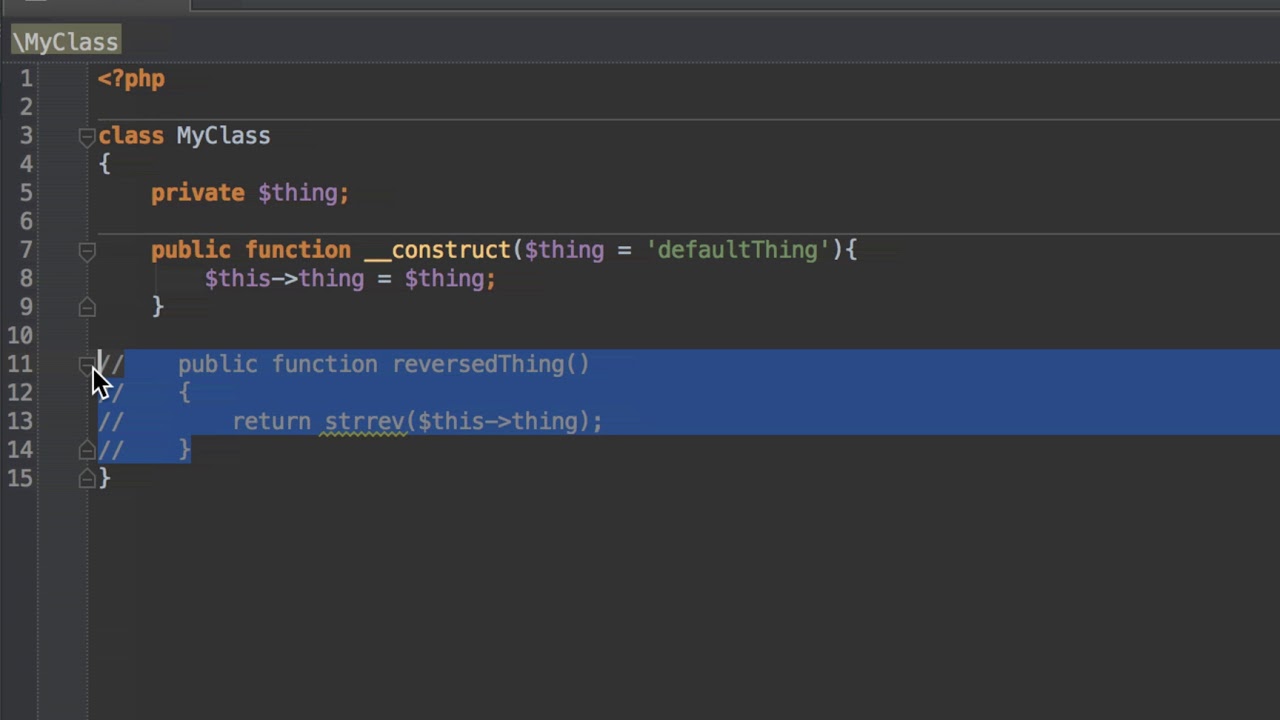This screenshot has width=1280, height=720.
Task: Collapse the __construct function fold marker
Action: tap(87, 252)
